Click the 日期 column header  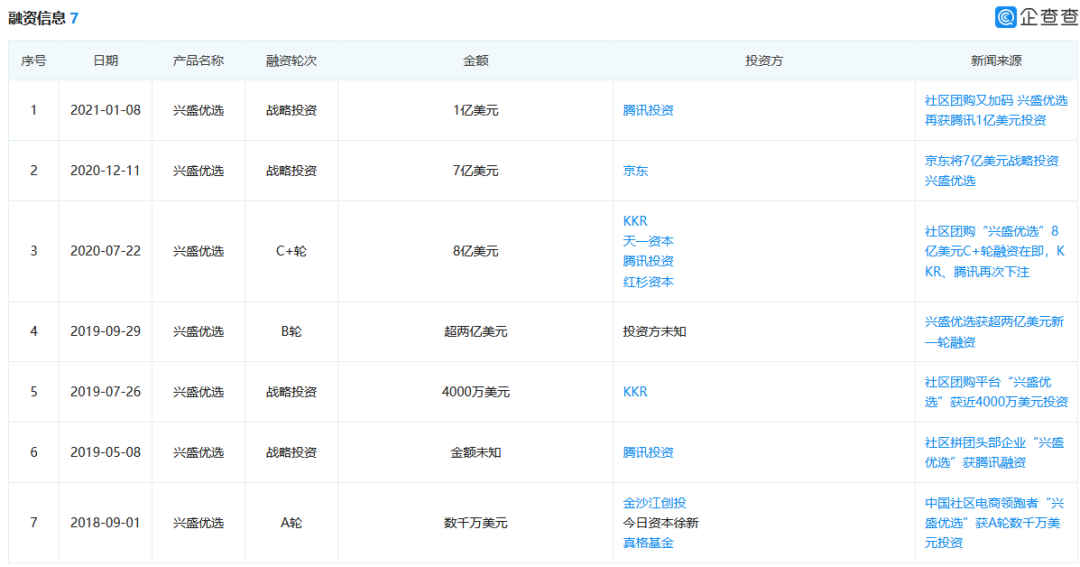click(105, 61)
